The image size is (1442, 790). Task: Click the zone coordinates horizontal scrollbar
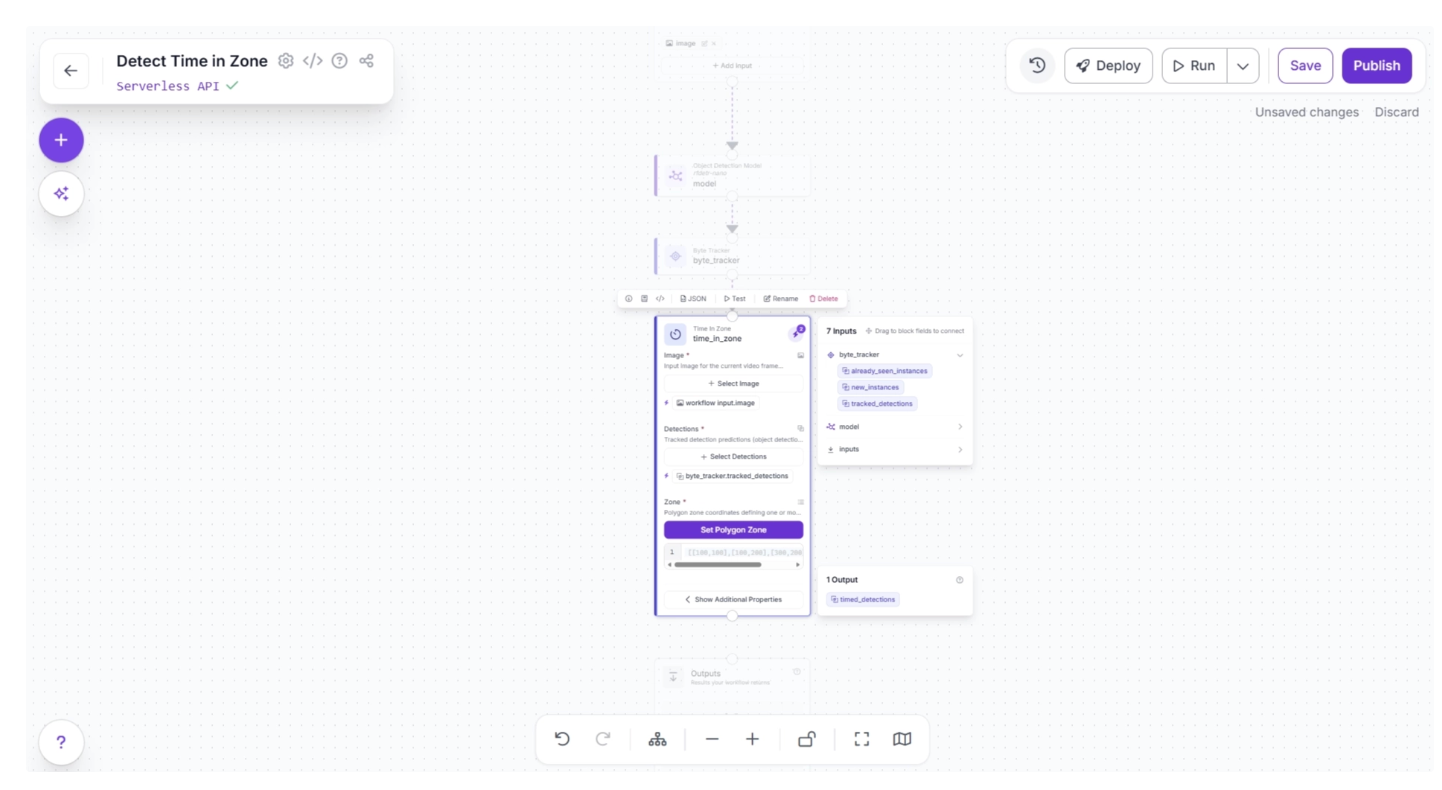(x=717, y=565)
